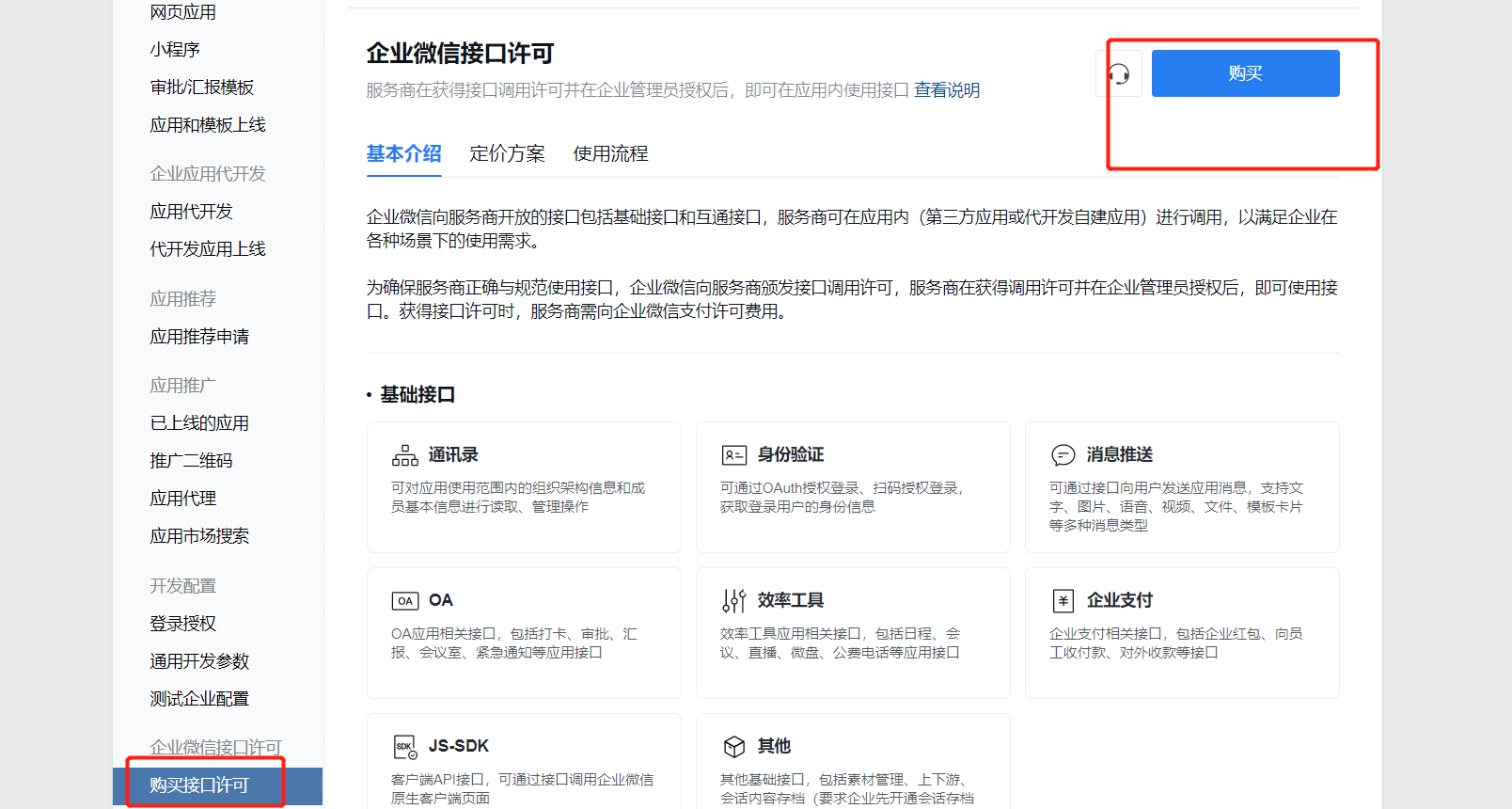Click the 消息推送 card title

point(1120,455)
